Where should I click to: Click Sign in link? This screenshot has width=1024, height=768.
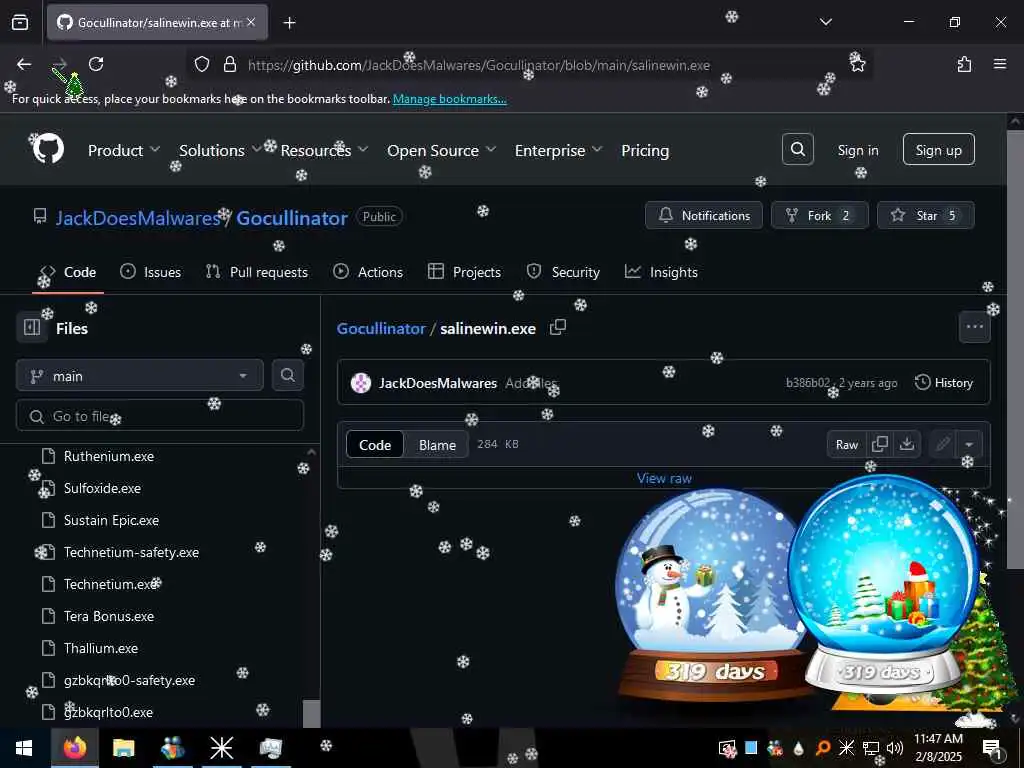tap(857, 150)
